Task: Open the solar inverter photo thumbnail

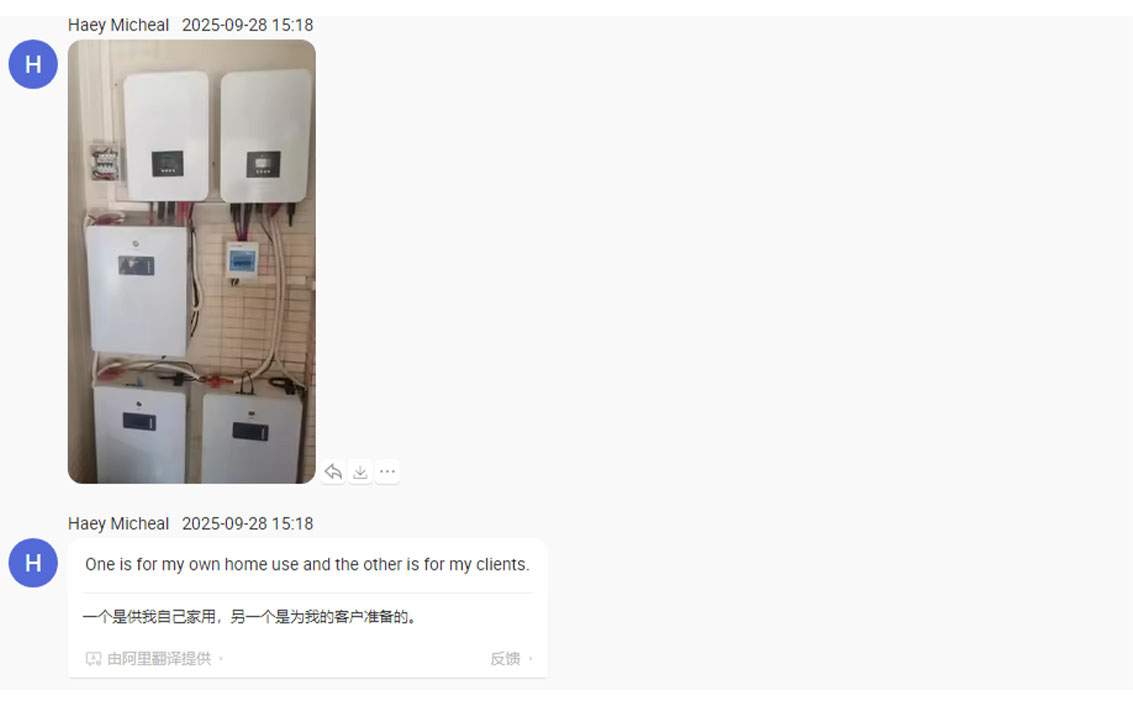Action: tap(191, 262)
